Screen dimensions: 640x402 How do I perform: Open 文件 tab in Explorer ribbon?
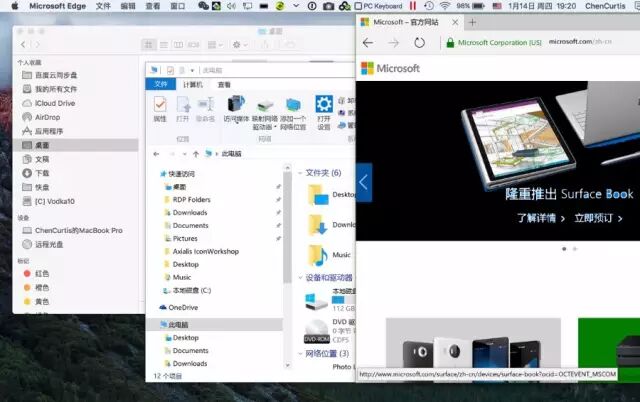(160, 84)
